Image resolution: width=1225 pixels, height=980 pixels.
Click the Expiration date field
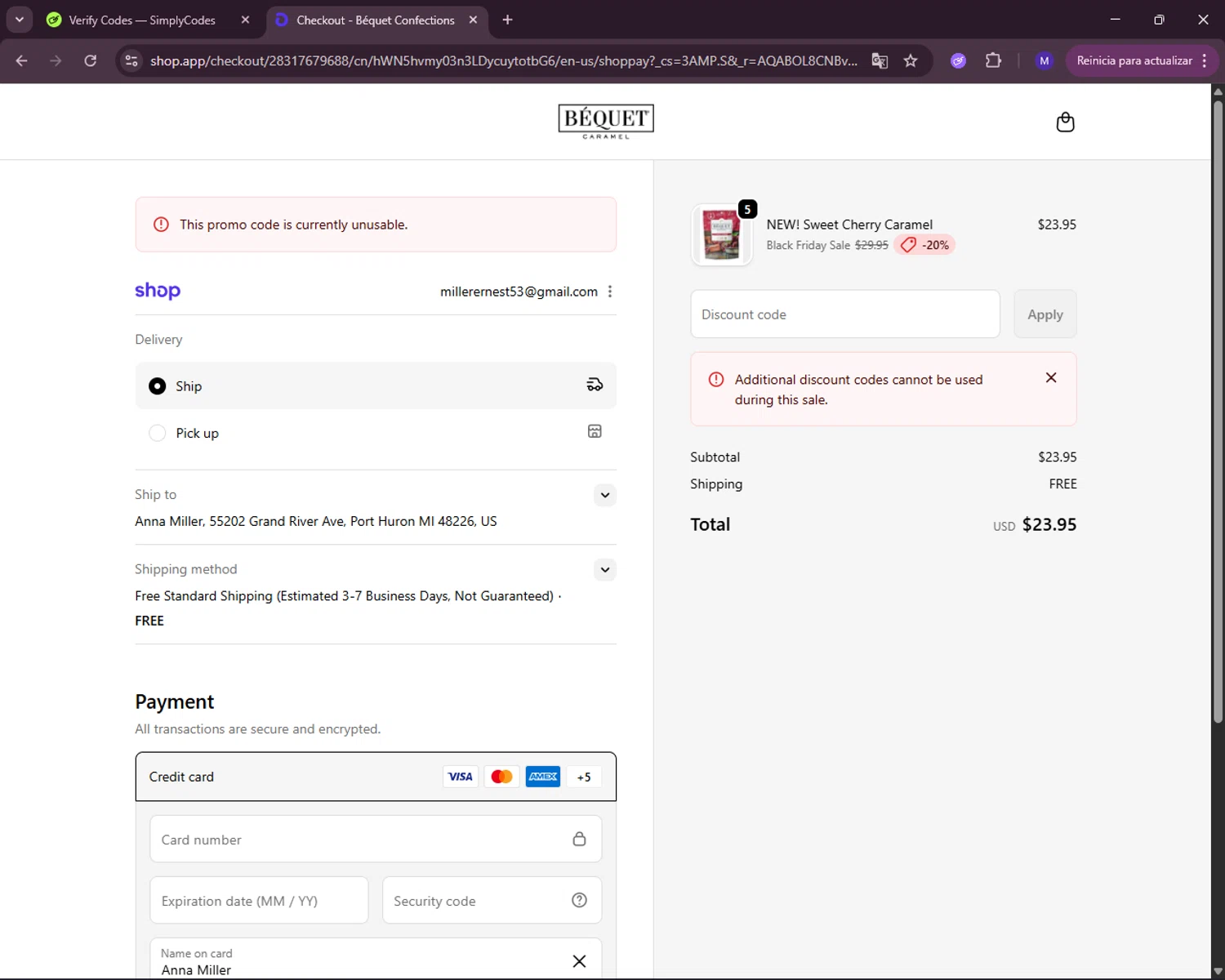259,901
